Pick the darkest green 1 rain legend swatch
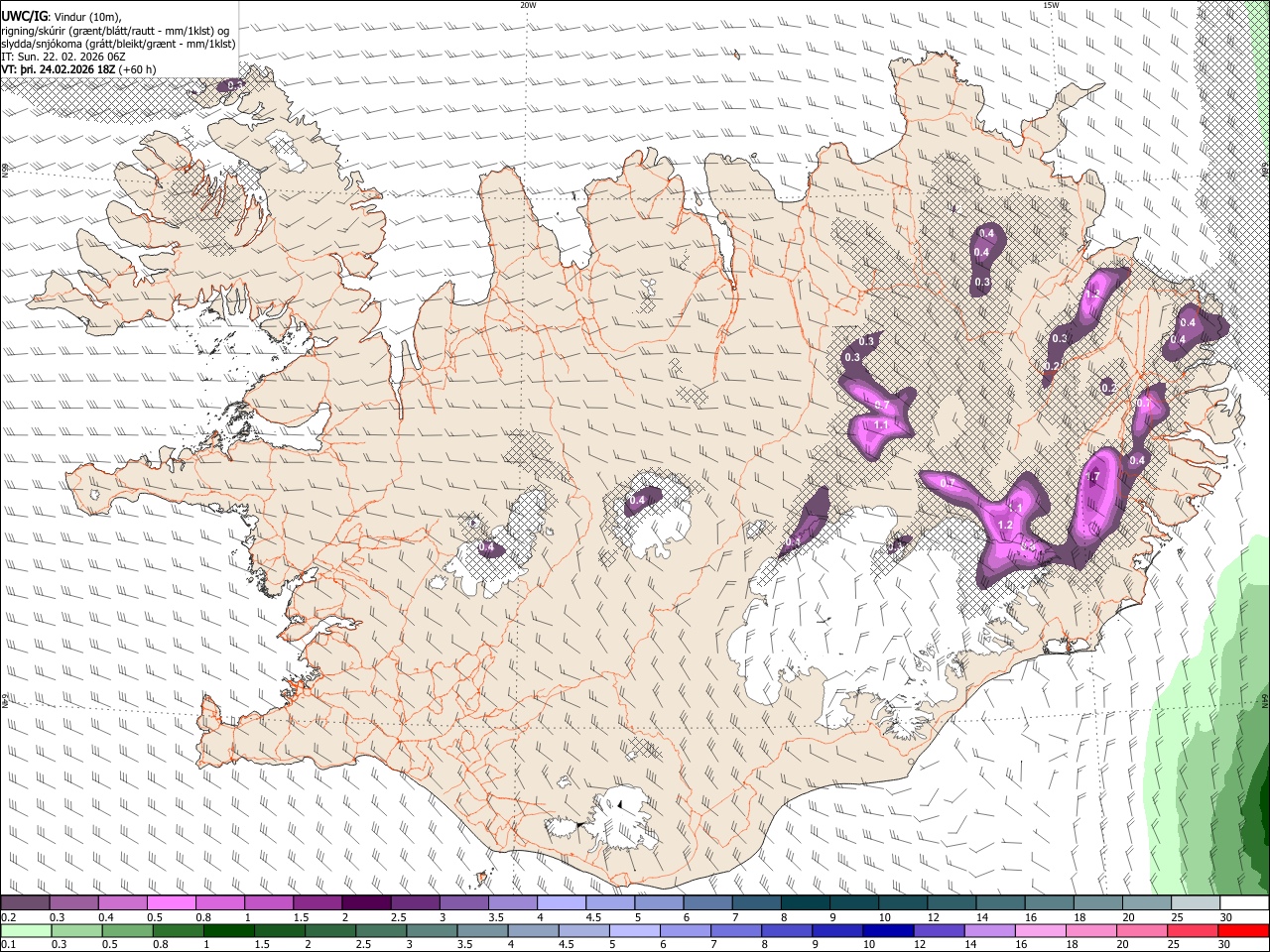The height and width of the screenshot is (952, 1270). [x=229, y=931]
